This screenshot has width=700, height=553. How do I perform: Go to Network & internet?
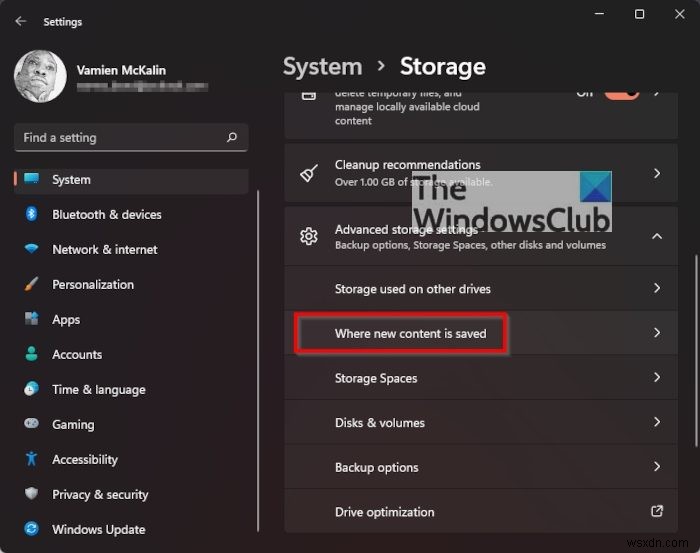click(x=105, y=249)
